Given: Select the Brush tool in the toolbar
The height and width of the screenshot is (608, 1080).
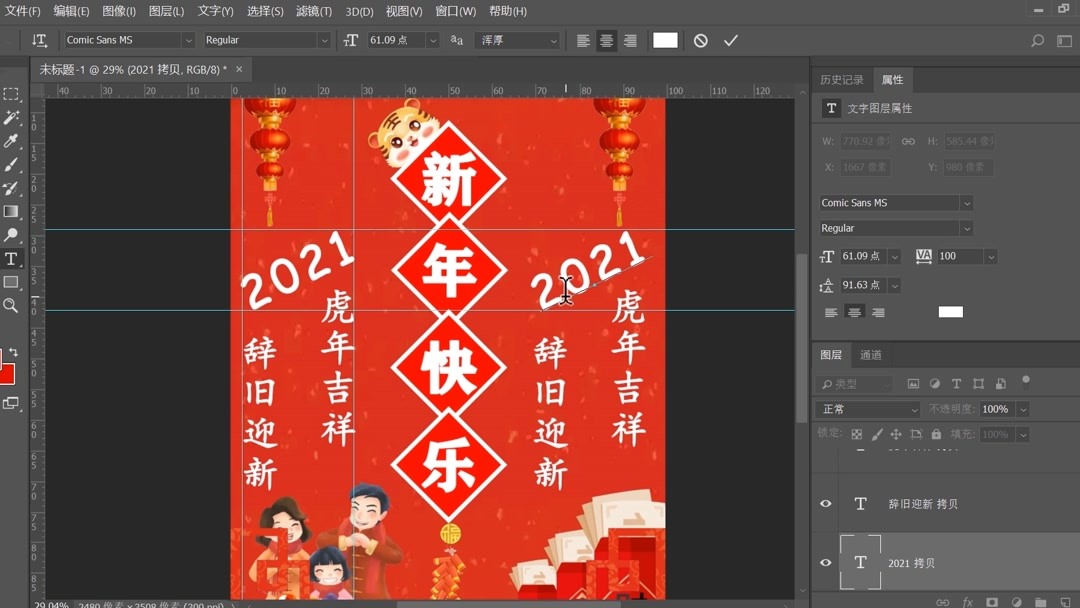Looking at the screenshot, I should pos(12,163).
